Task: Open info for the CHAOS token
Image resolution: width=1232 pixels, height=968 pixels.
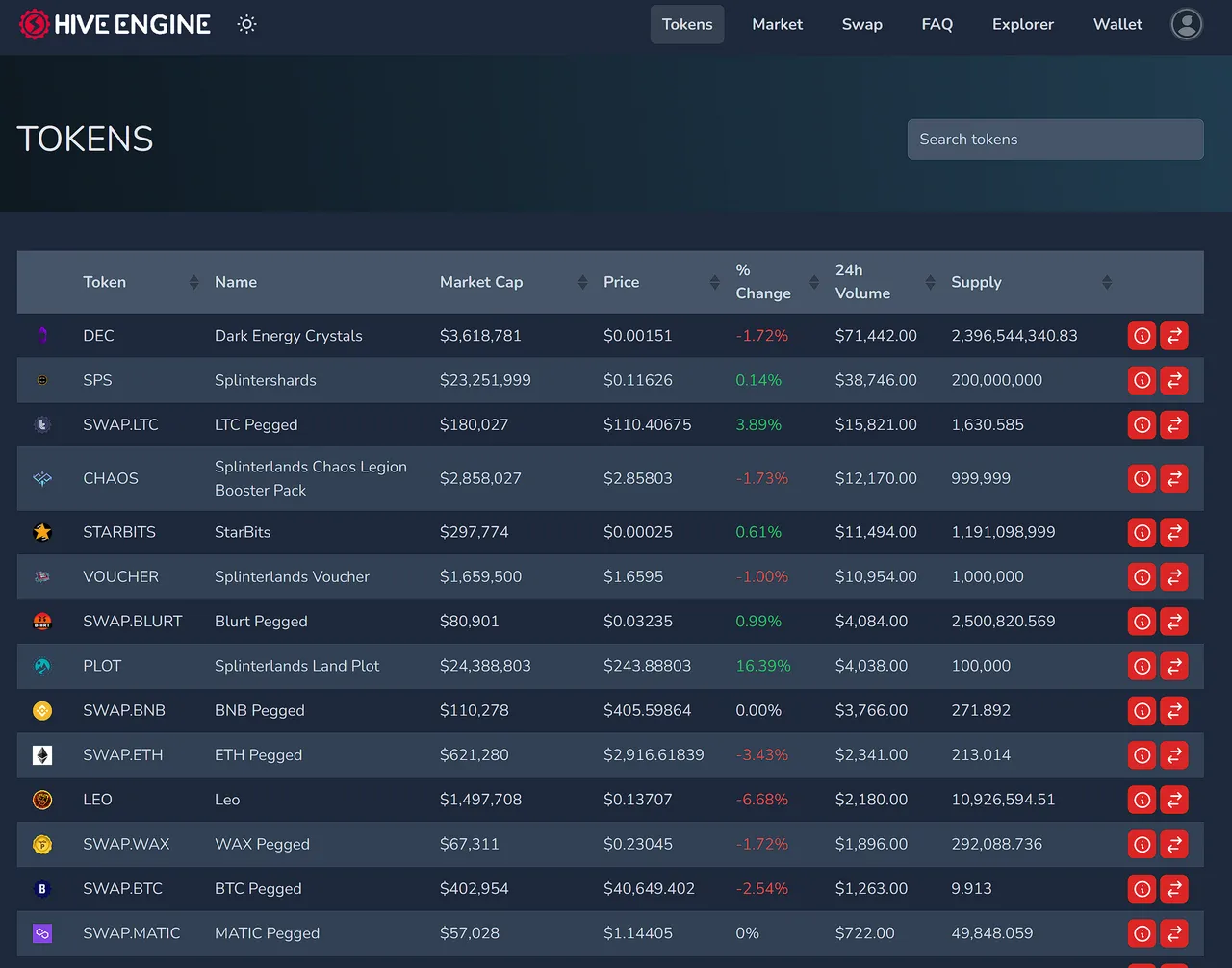Action: pyautogui.click(x=1142, y=478)
